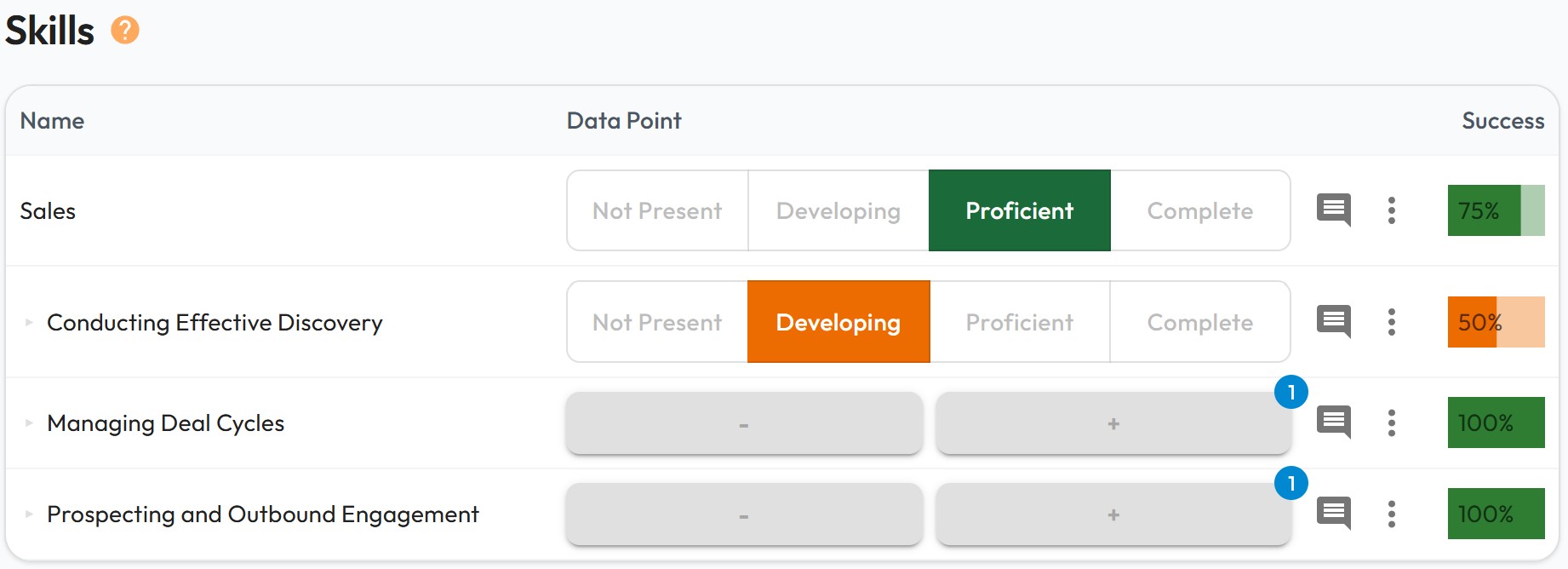Screen dimensions: 1568x569
Task: Open the comment icon on the Sales row
Action: pyautogui.click(x=1333, y=210)
